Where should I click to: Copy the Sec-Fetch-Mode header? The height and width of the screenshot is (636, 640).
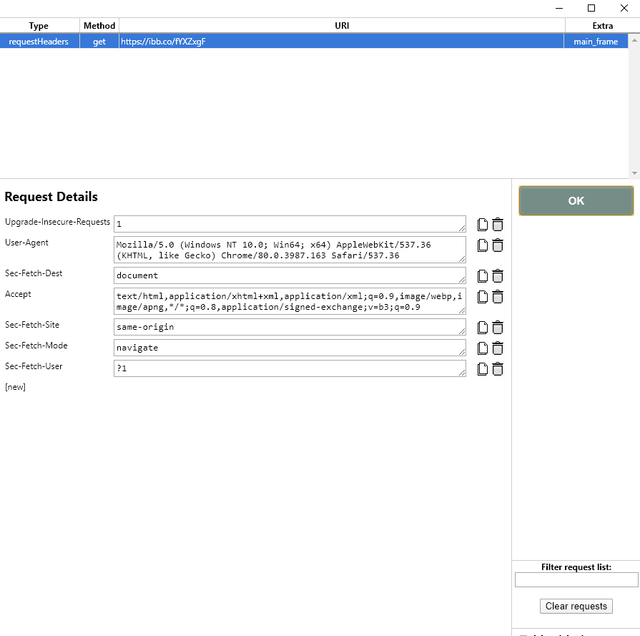(x=482, y=348)
